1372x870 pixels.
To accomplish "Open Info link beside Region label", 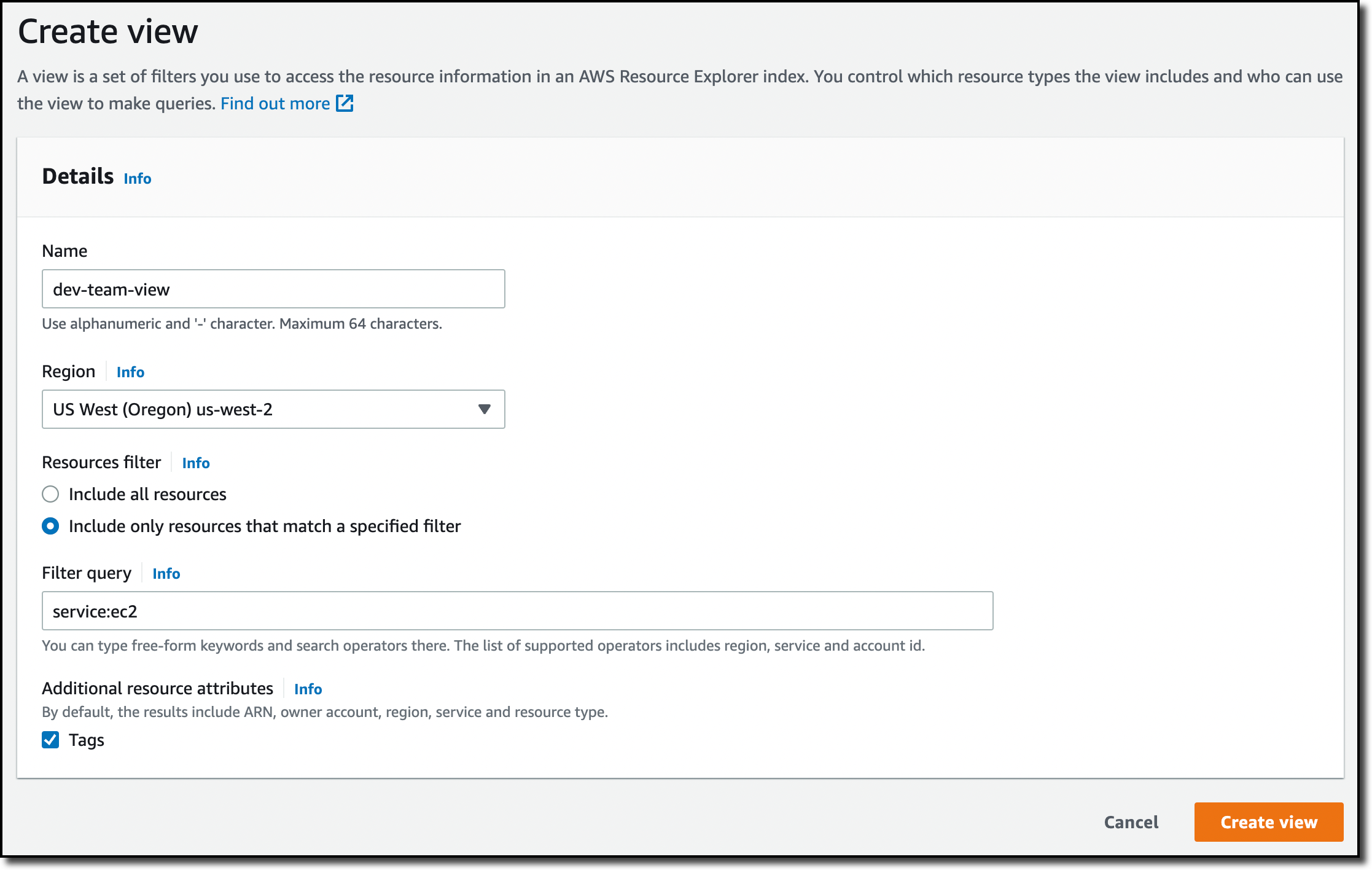I will click(130, 372).
